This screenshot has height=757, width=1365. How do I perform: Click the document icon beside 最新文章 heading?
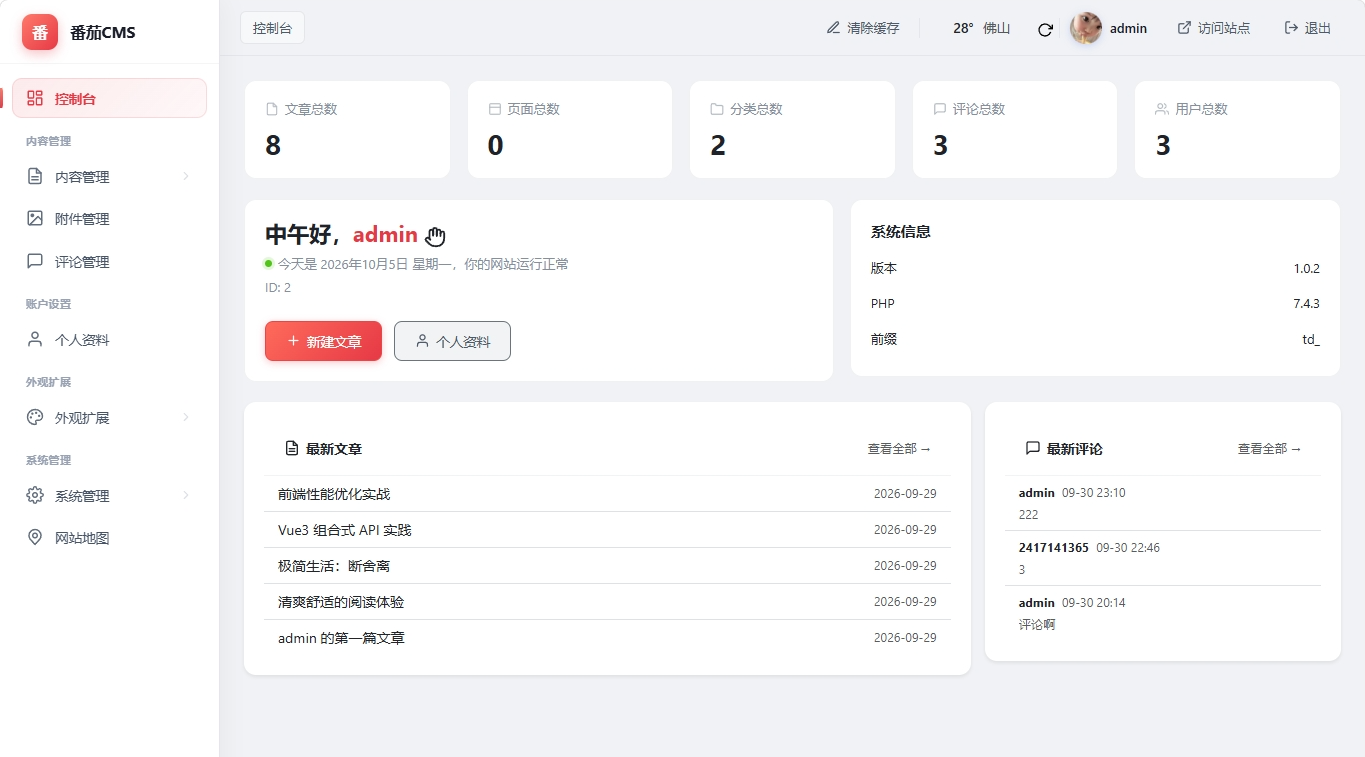pyautogui.click(x=292, y=449)
